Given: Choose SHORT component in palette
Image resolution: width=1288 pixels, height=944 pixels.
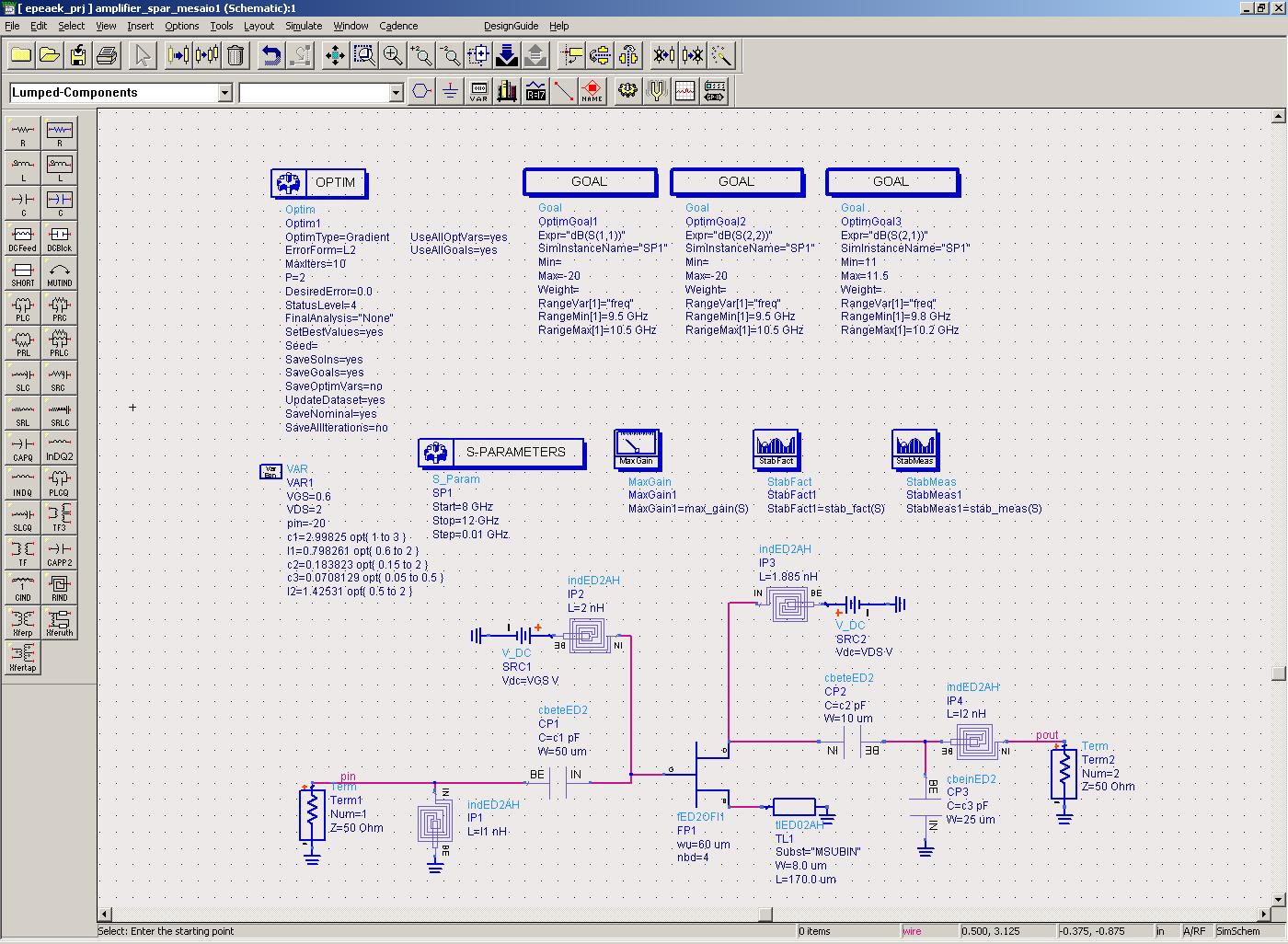Looking at the screenshot, I should point(23,272).
